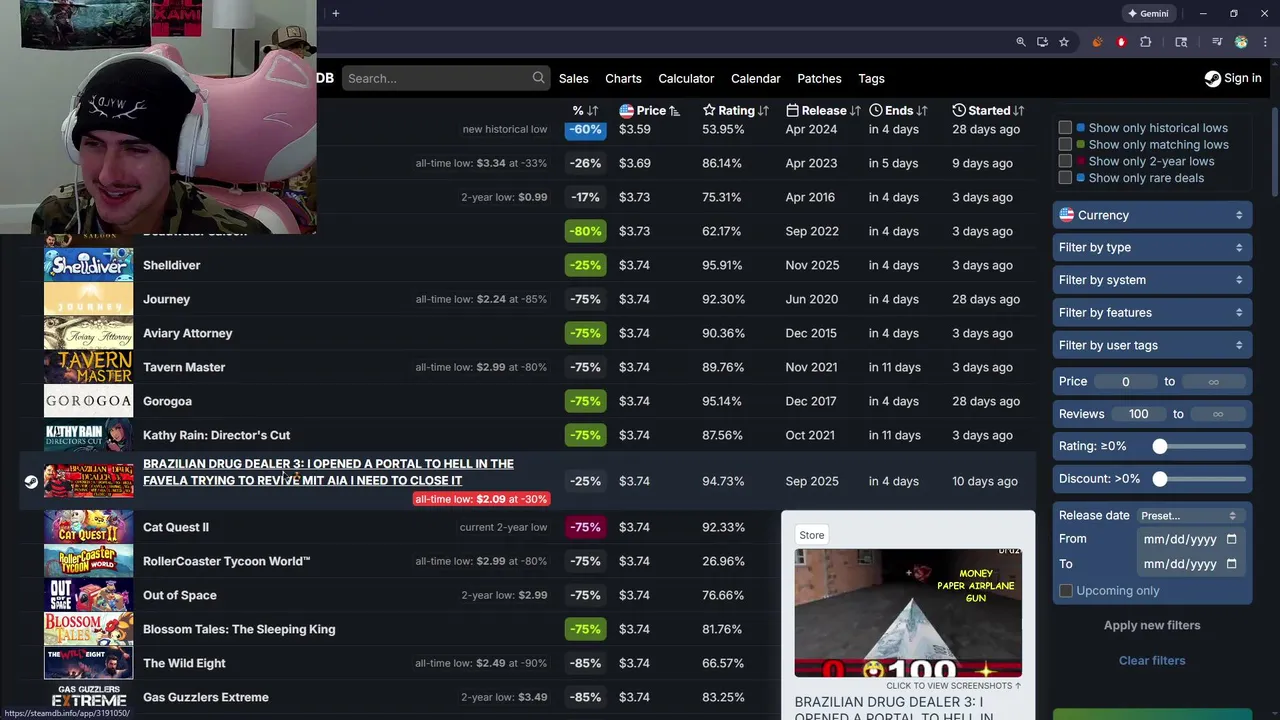
Task: Open the Release date Preset dropdown
Action: (x=1189, y=515)
